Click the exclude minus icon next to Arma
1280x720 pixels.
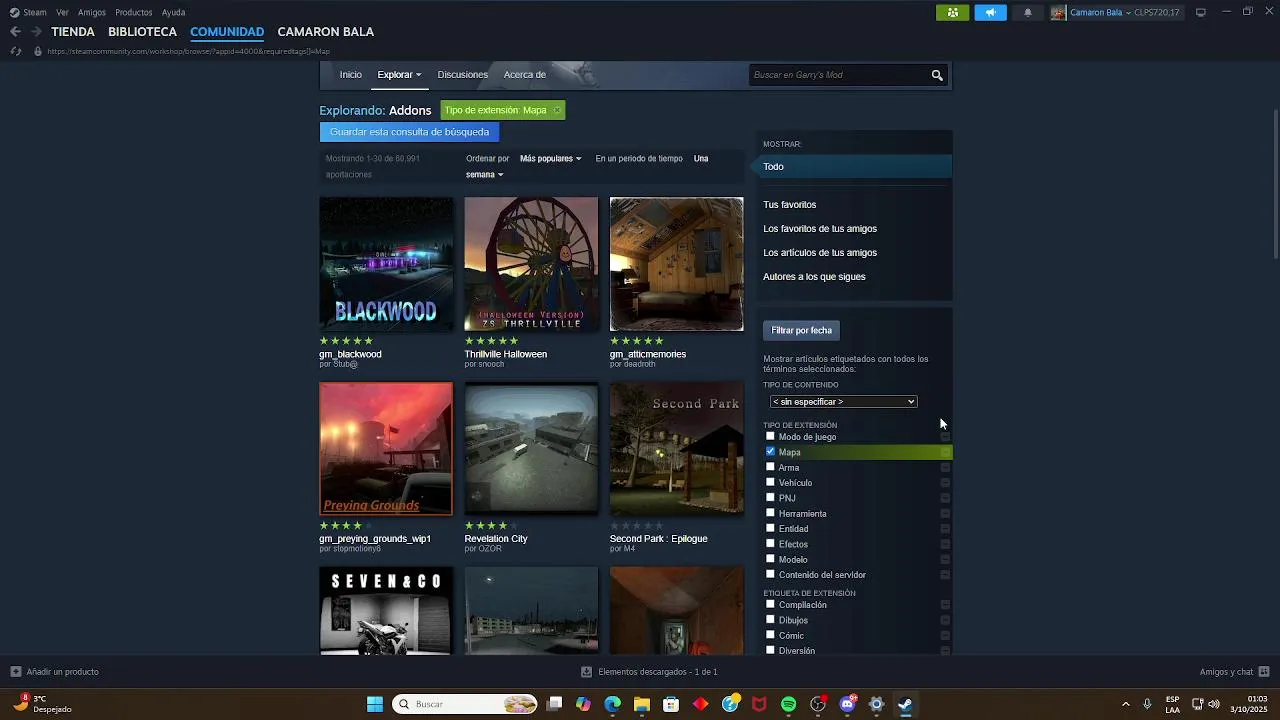coord(945,468)
